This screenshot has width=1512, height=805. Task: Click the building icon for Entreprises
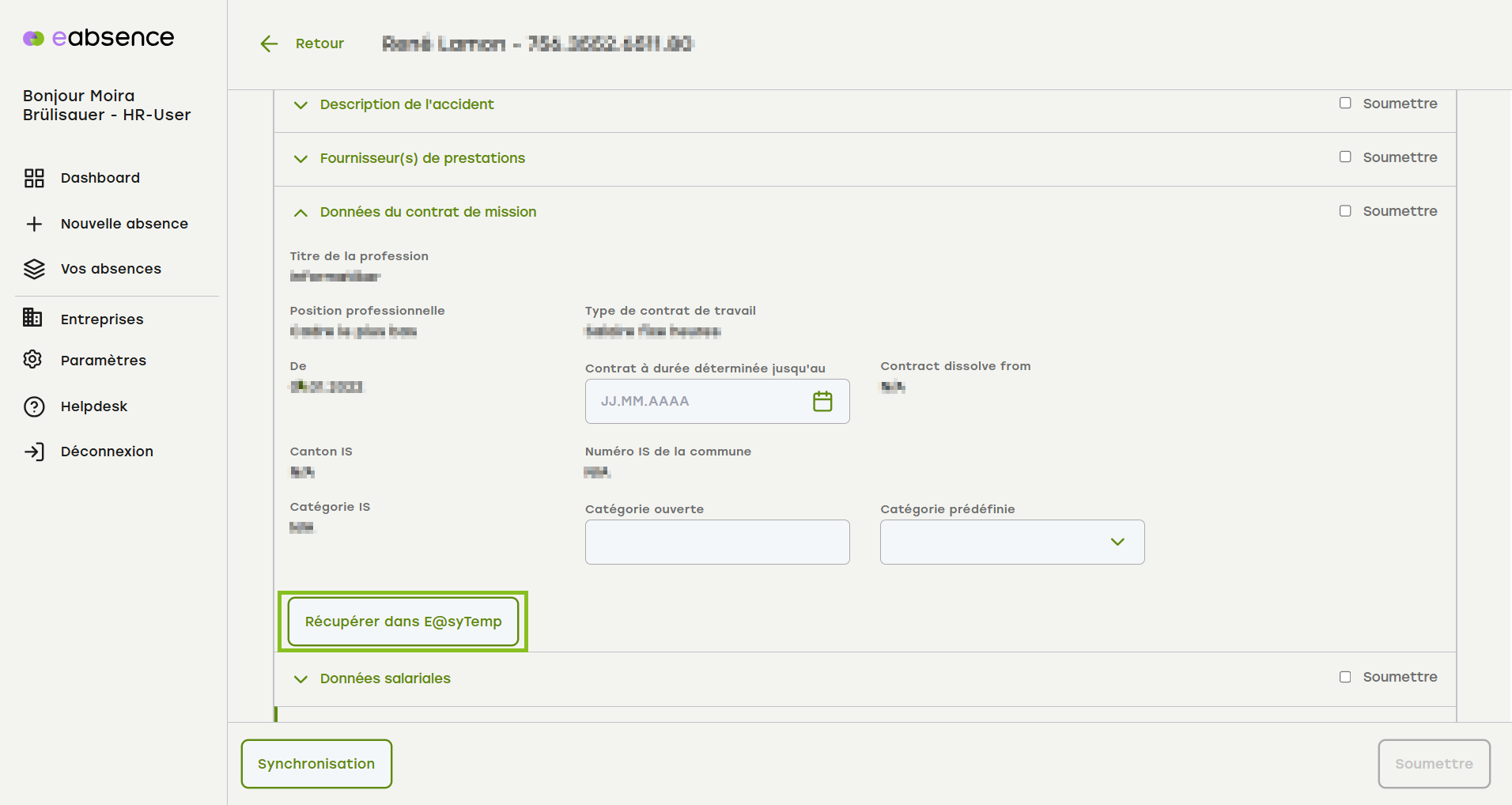(33, 318)
